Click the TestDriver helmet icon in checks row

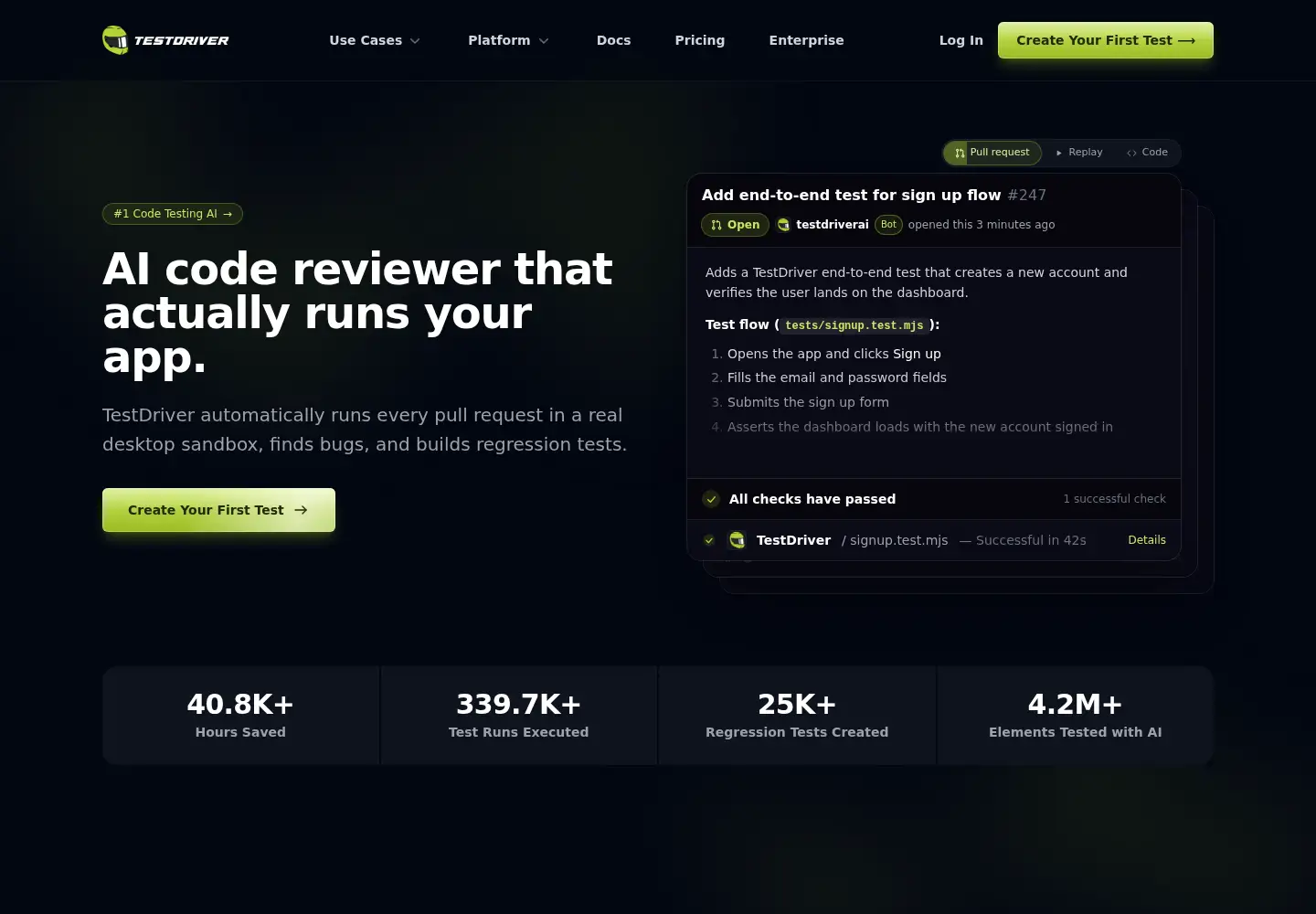(737, 540)
